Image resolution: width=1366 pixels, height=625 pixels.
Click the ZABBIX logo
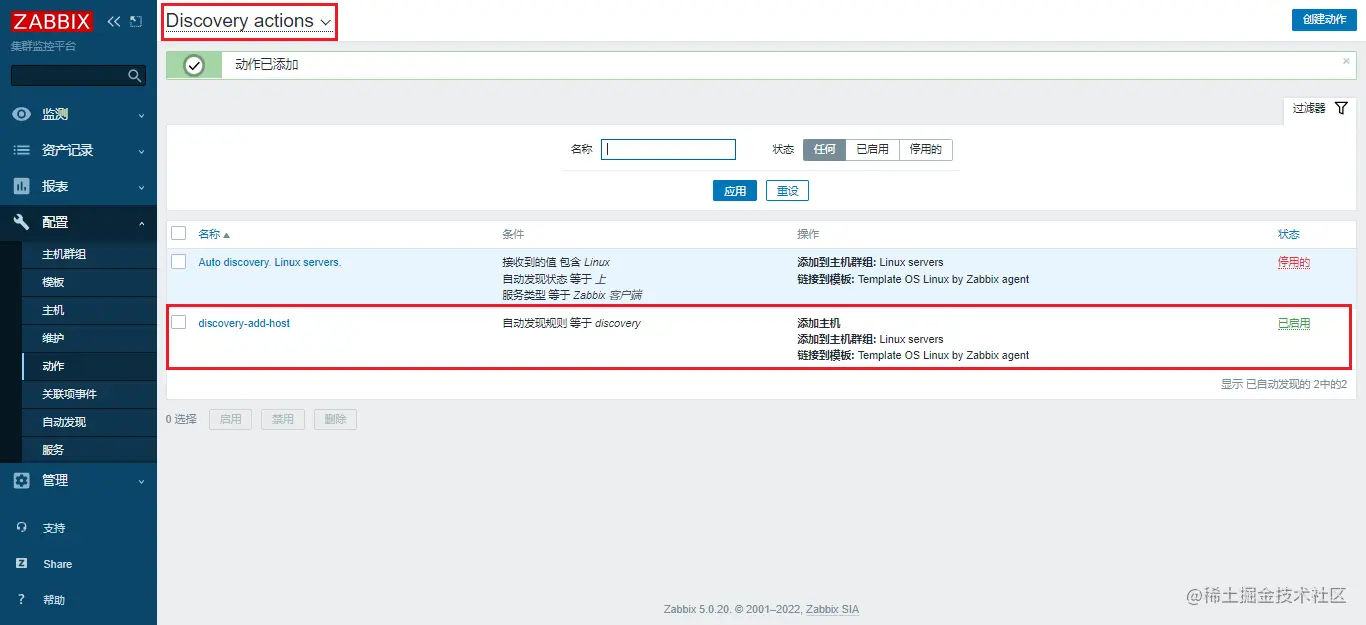point(52,21)
